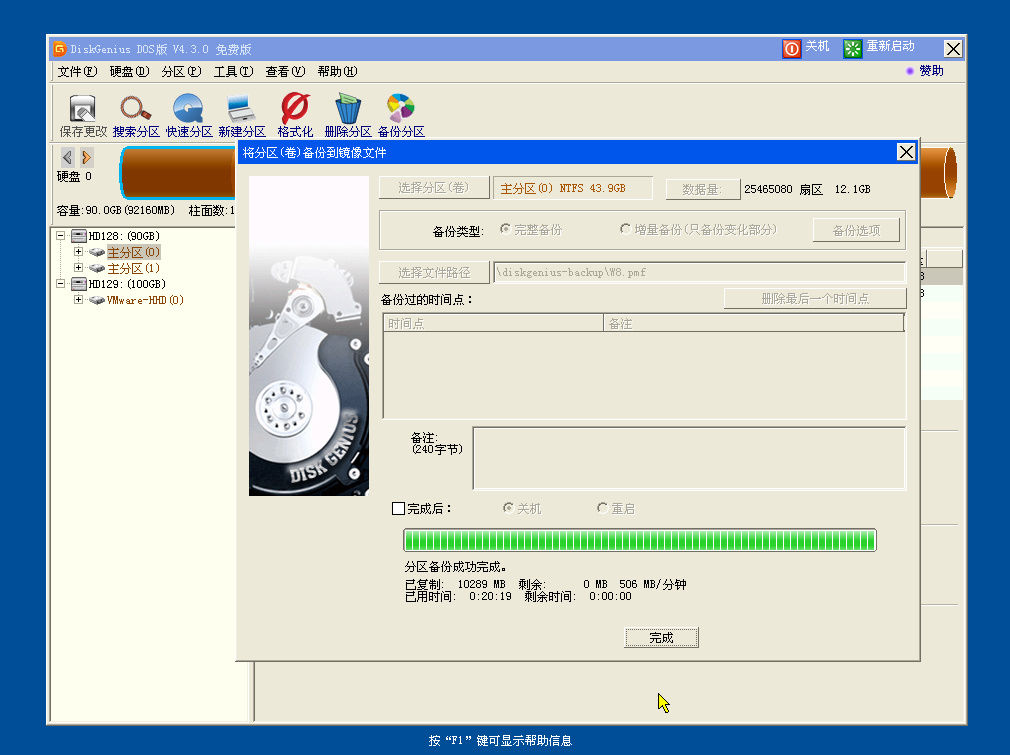The width and height of the screenshot is (1010, 755).
Task: Open the 工具(T) menu
Action: tap(233, 72)
